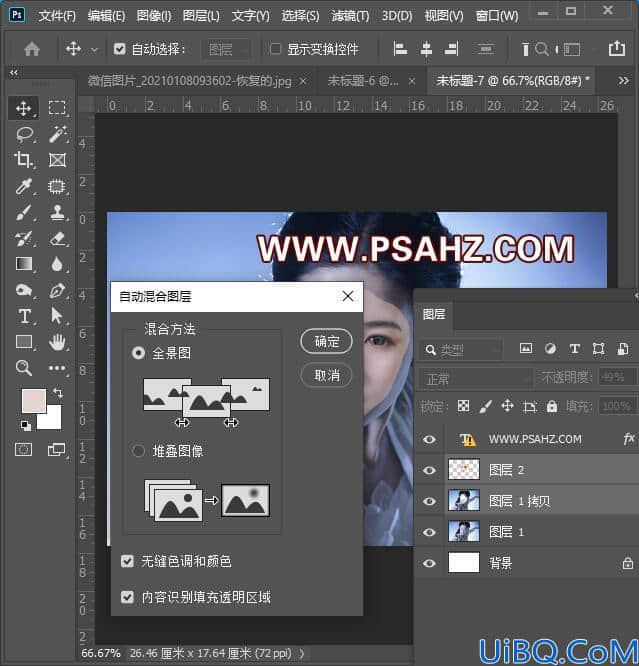Select the Blur drop tool
639x666 pixels.
(x=57, y=264)
